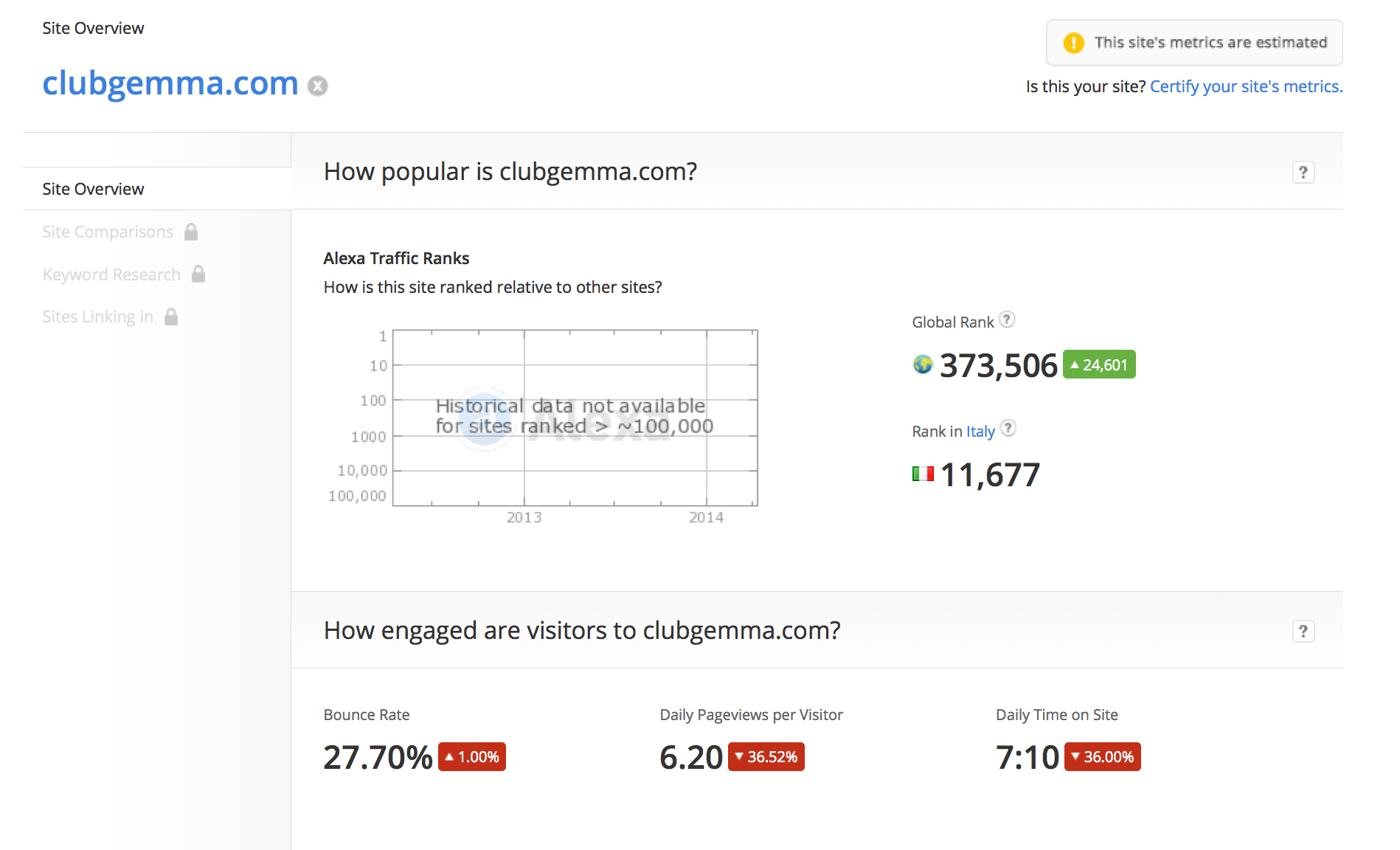Click the Italian flag icon

[x=923, y=474]
